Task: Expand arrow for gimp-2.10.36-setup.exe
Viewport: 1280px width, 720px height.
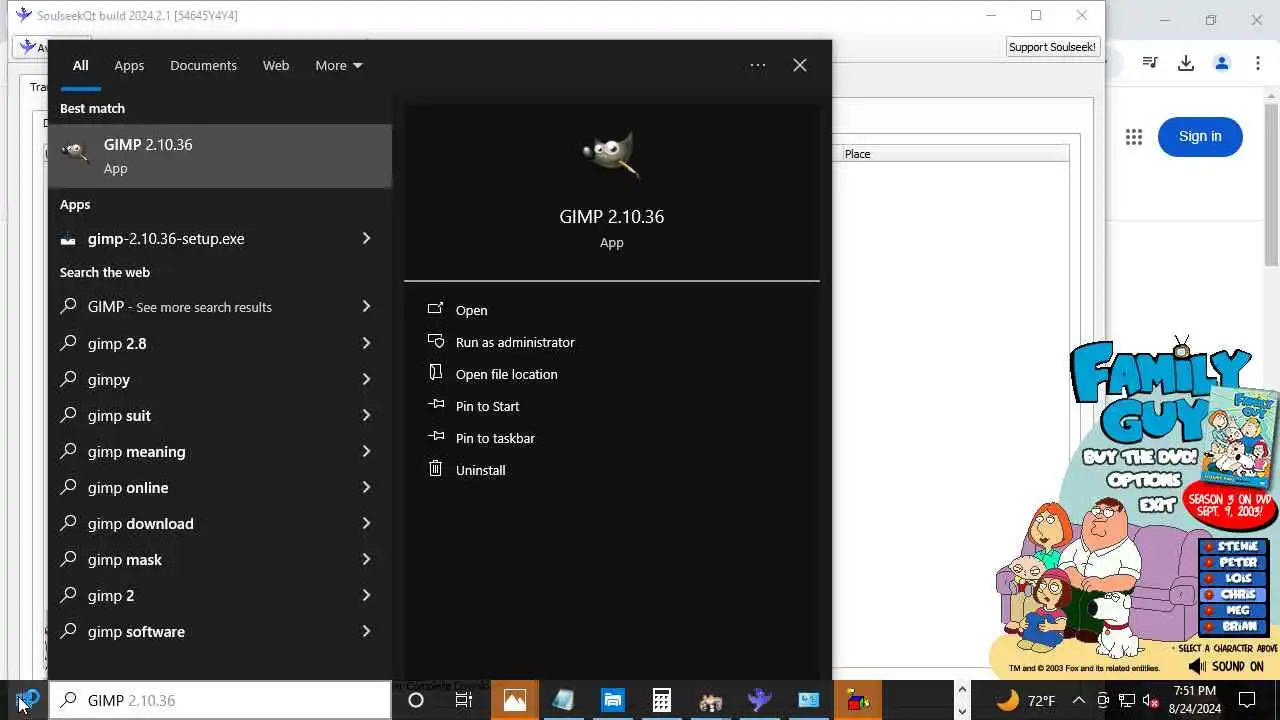Action: click(366, 239)
